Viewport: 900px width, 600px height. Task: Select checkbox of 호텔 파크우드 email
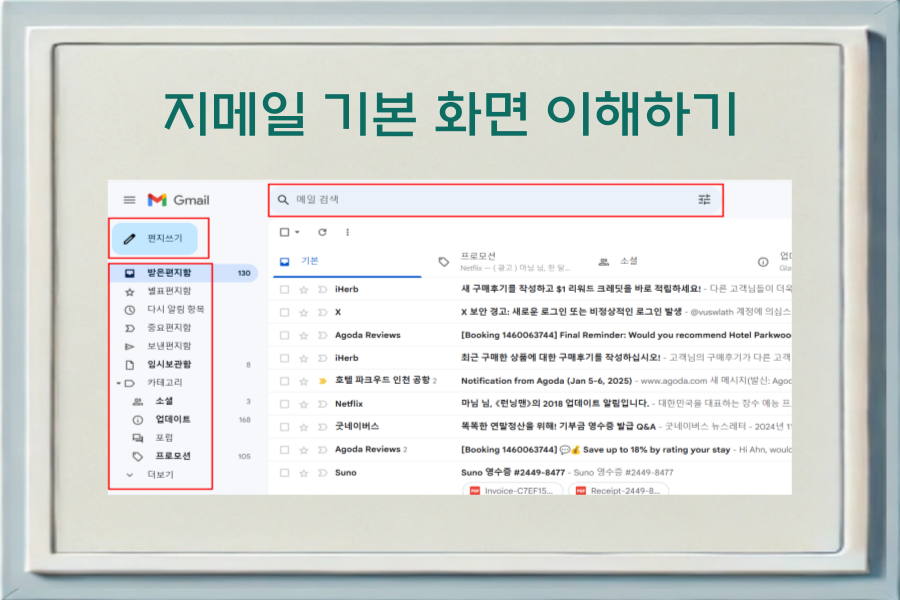[285, 381]
